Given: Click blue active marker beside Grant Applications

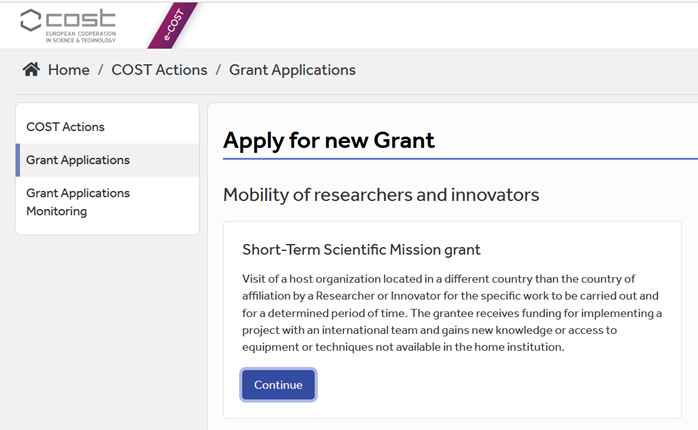Looking at the screenshot, I should 18,160.
